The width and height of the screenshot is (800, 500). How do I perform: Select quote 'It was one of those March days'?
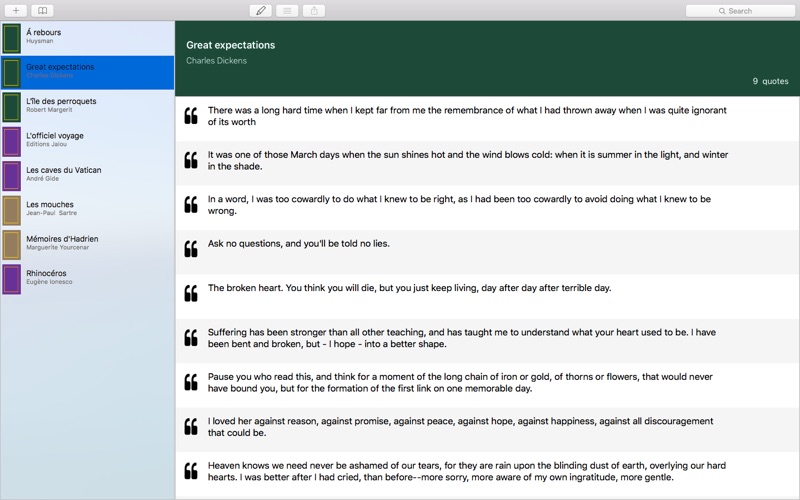468,160
